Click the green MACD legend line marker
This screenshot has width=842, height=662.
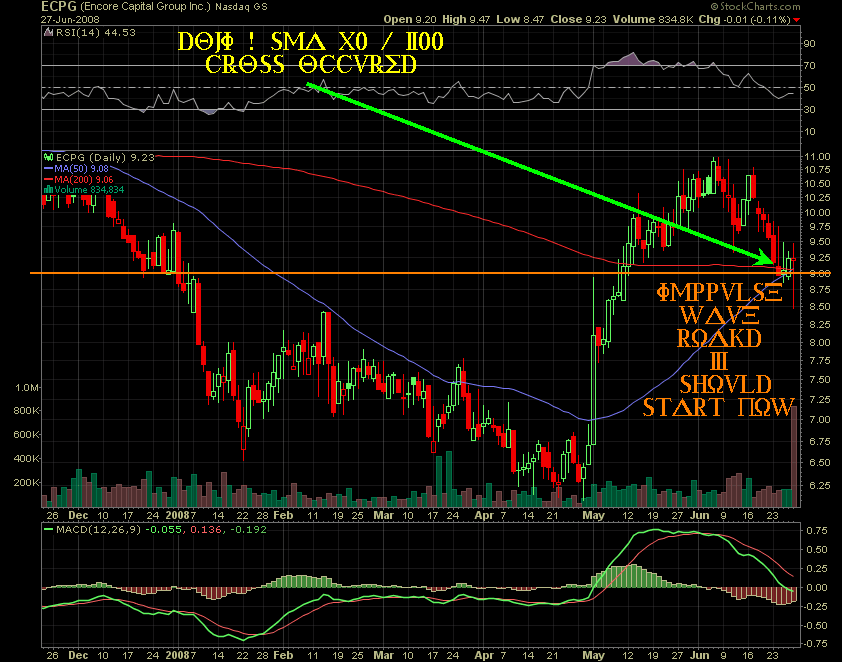(48, 530)
